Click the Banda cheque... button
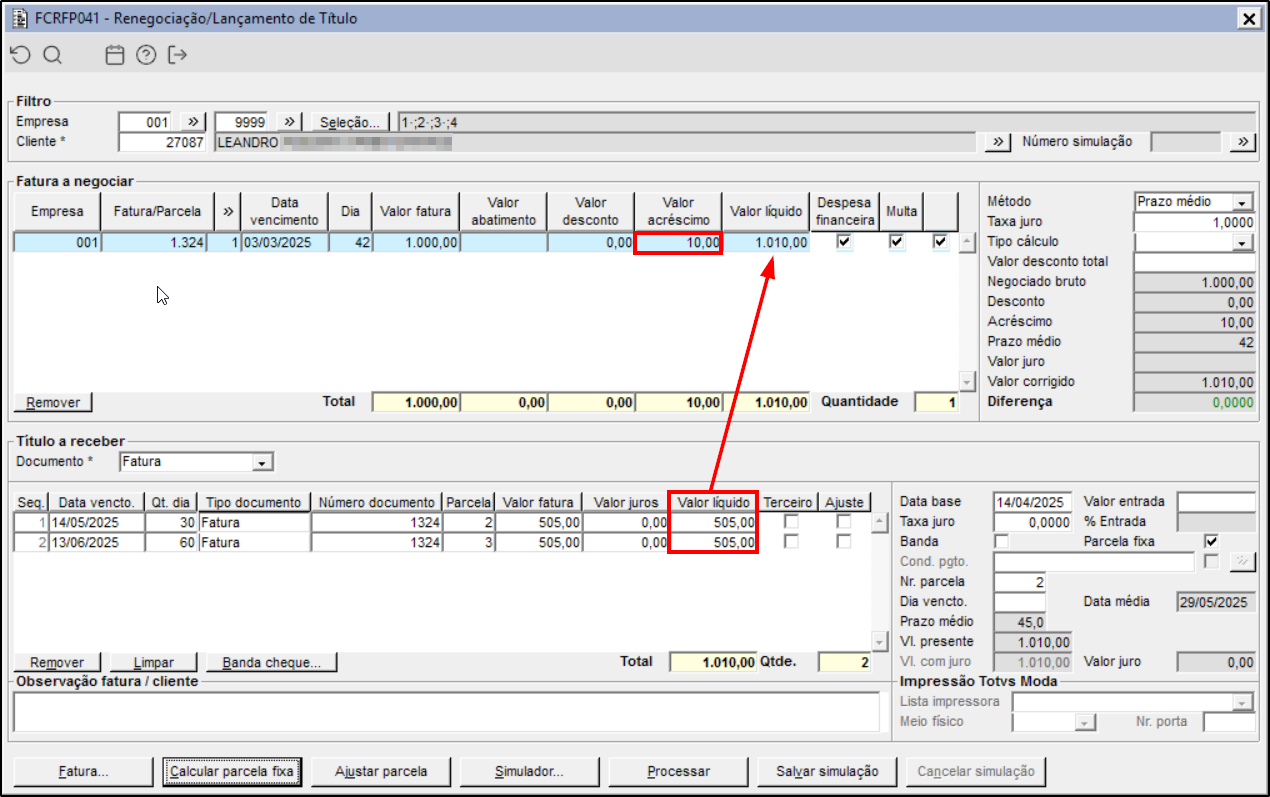1270x797 pixels. [271, 662]
